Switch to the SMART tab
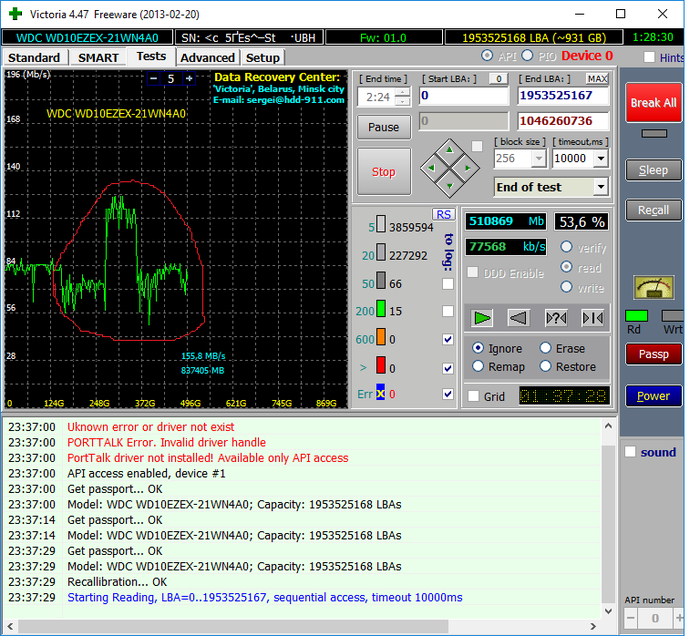Screen dimensions: 700x636 [98, 58]
